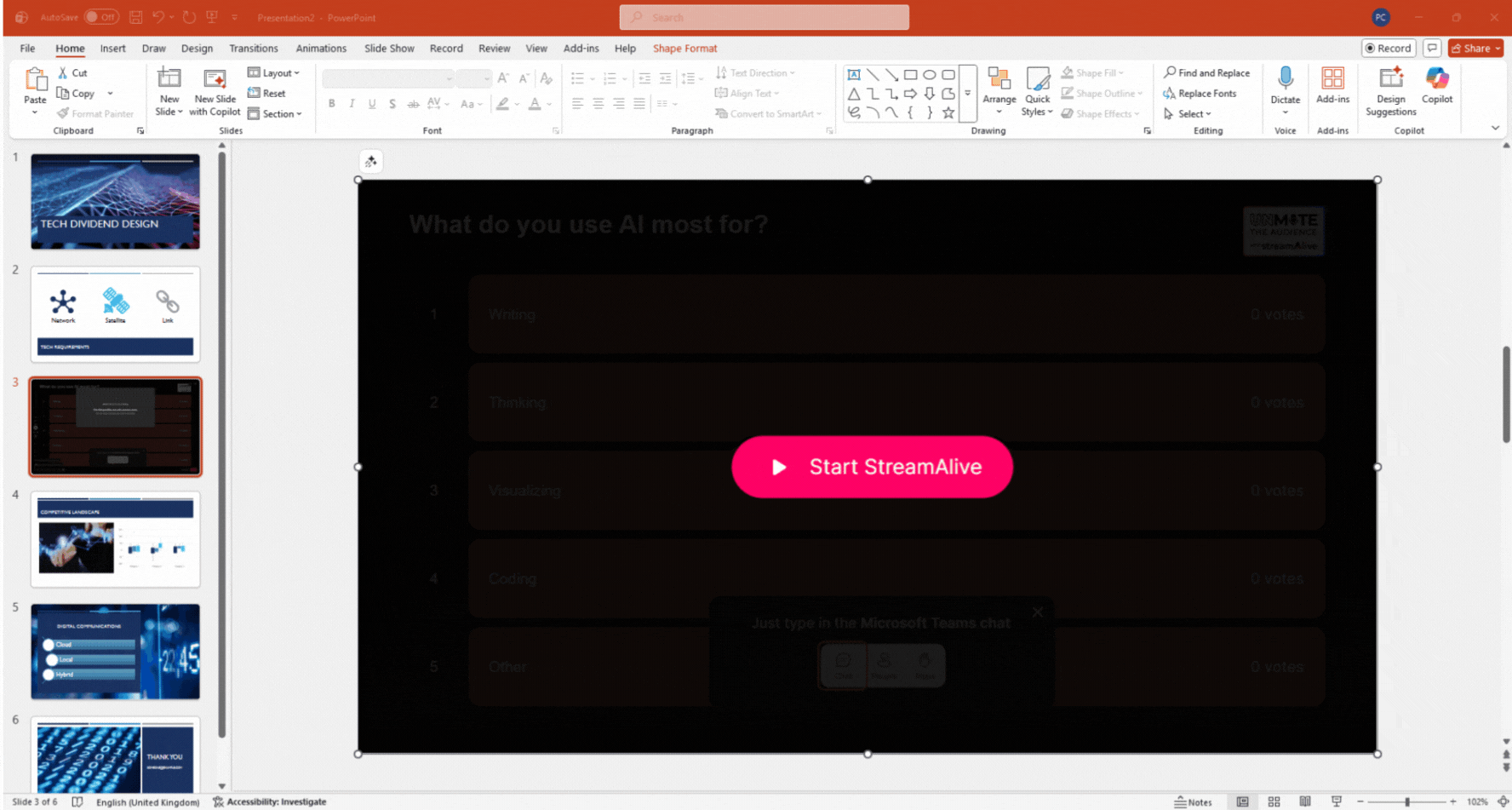Open the File menu
Screen dimensions: 1512x810
tap(27, 49)
